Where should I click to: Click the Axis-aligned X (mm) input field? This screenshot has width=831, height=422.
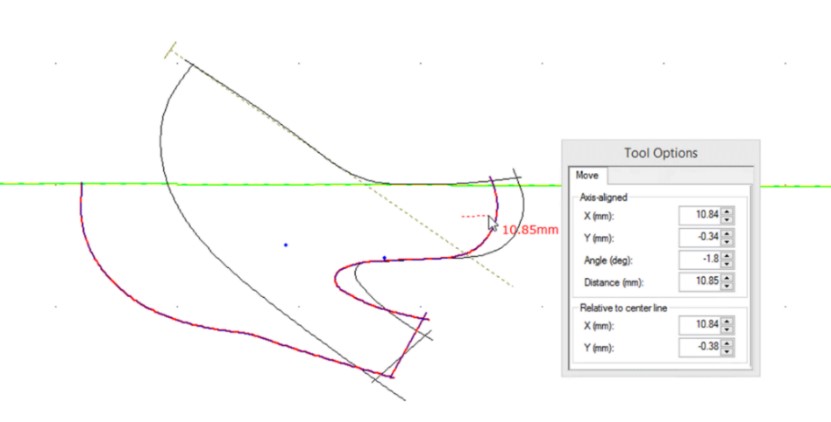pyautogui.click(x=700, y=215)
